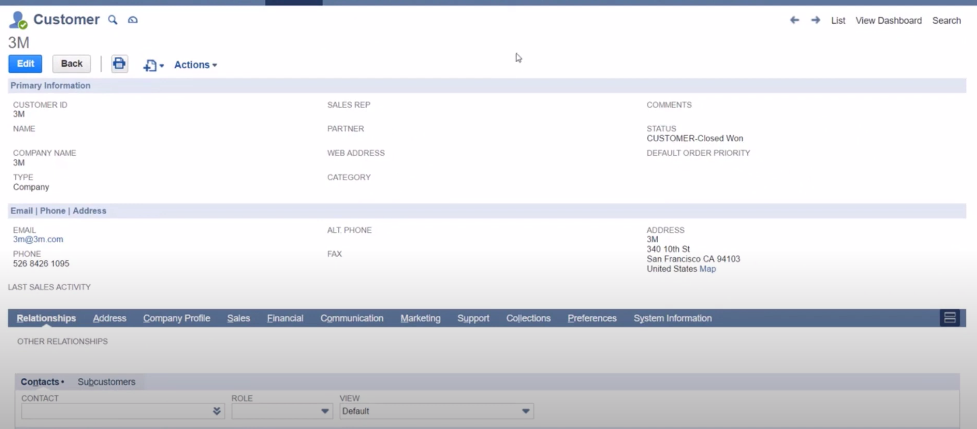Select the Type value Company
This screenshot has height=429, width=977.
pos(31,187)
